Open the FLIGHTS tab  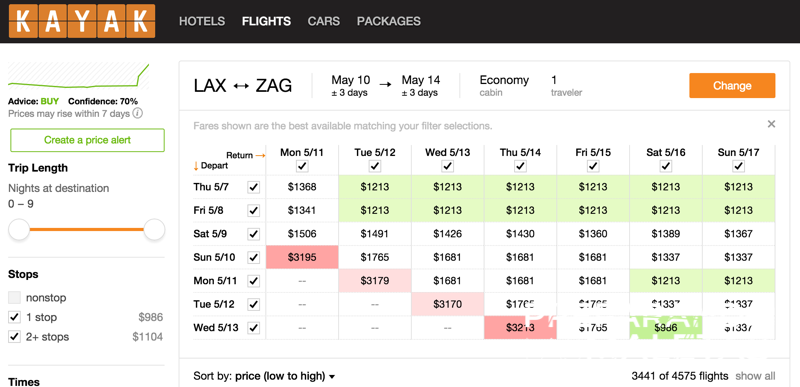[266, 21]
